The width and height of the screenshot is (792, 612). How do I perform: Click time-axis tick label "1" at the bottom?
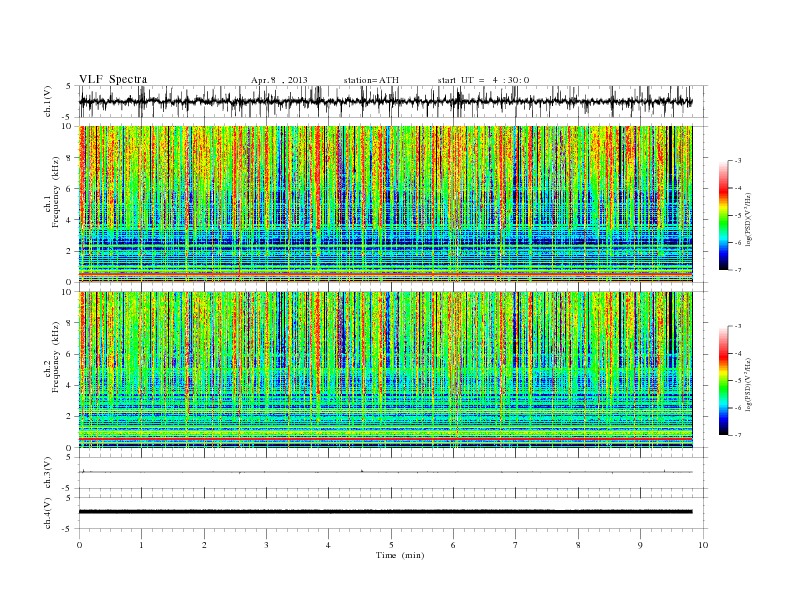[141, 545]
